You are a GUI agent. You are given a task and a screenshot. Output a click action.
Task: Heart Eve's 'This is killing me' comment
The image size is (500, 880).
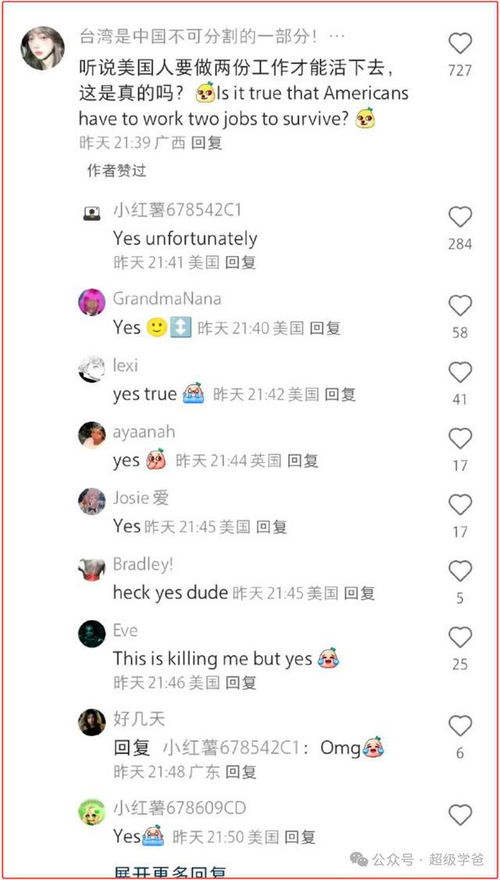[x=460, y=638]
